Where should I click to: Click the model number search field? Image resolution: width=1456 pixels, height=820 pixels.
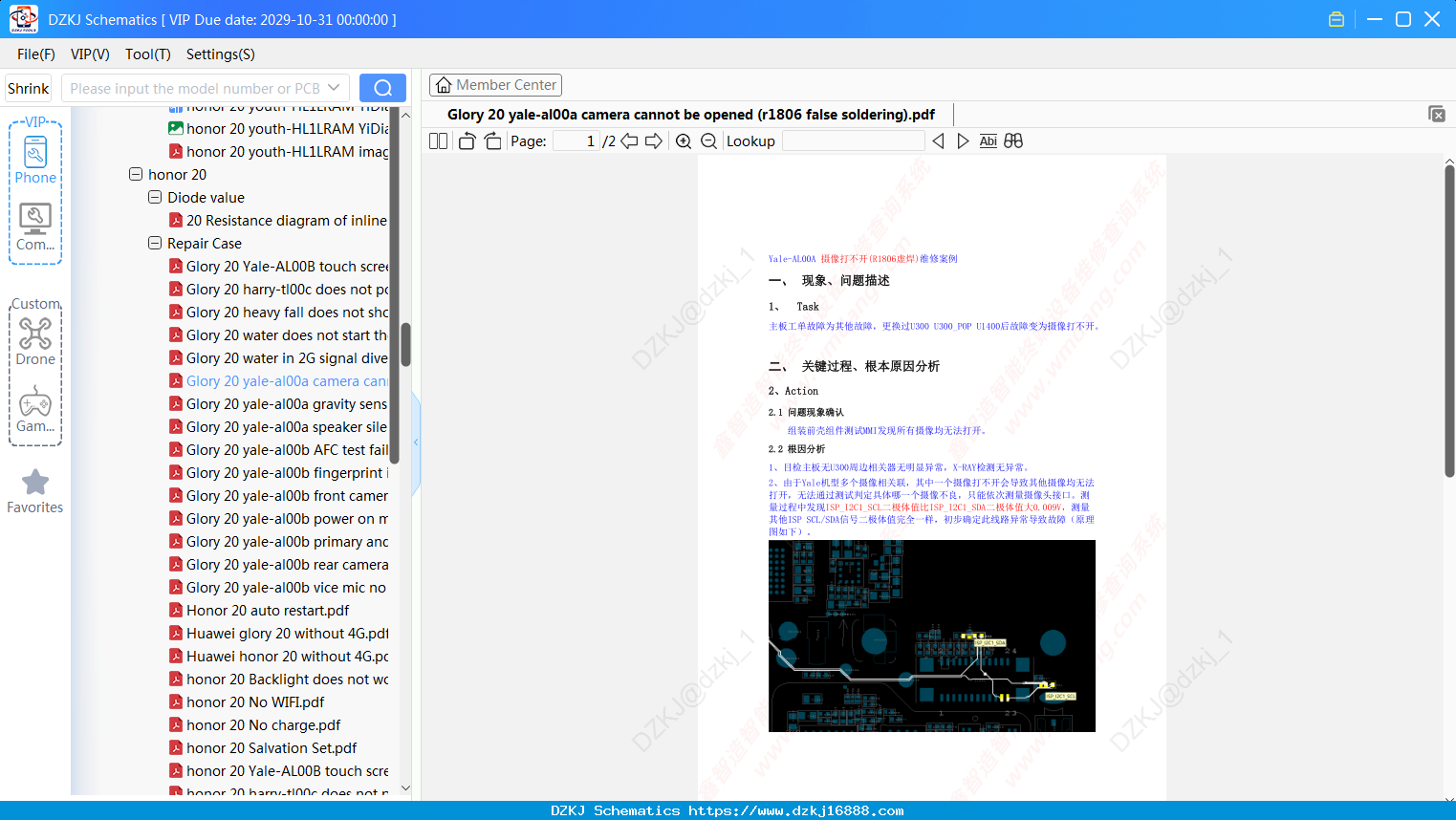pyautogui.click(x=195, y=88)
